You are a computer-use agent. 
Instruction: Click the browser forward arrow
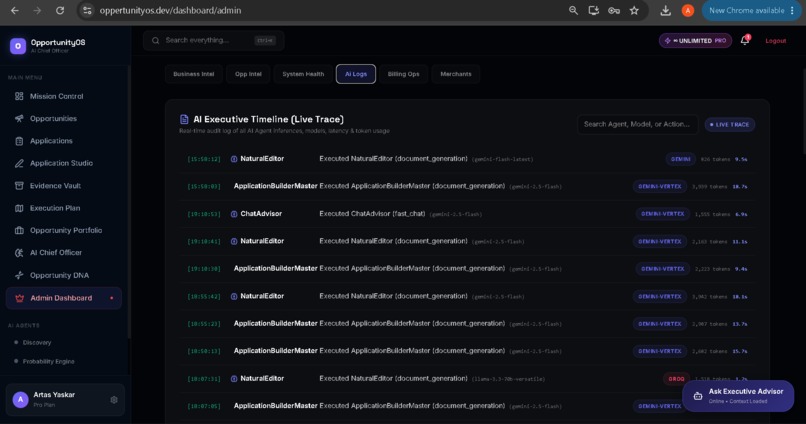(37, 10)
